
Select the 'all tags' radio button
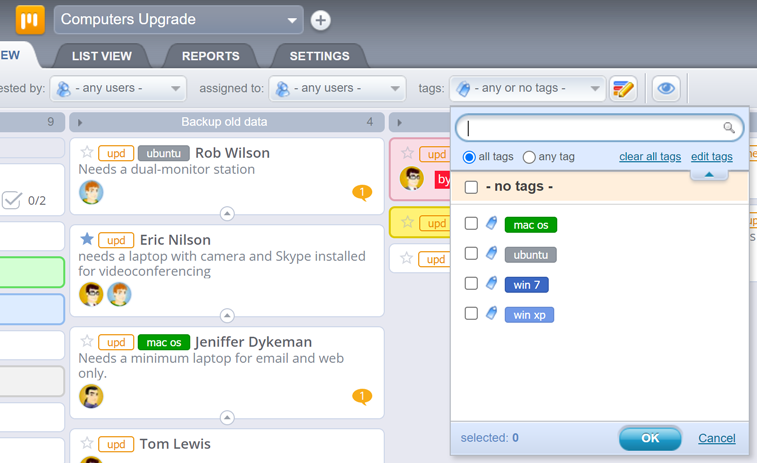[469, 157]
